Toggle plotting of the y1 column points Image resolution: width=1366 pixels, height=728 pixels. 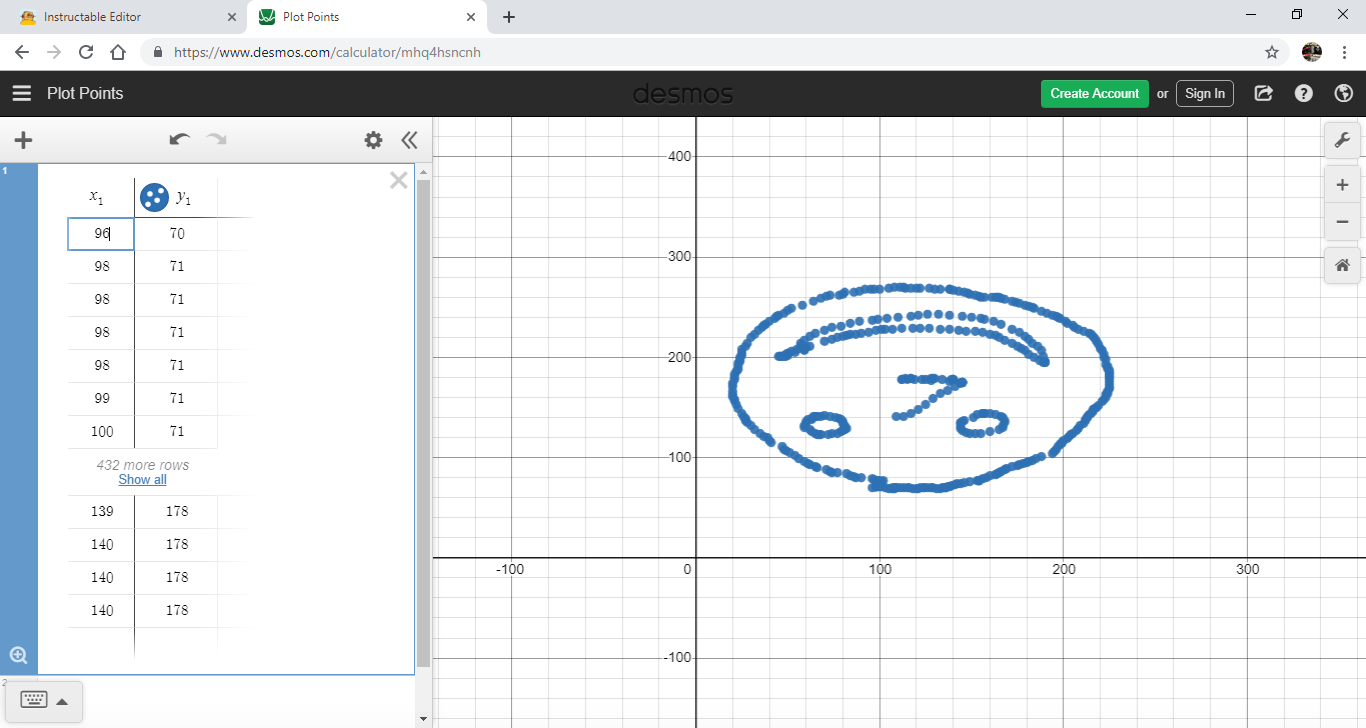[x=153, y=196]
